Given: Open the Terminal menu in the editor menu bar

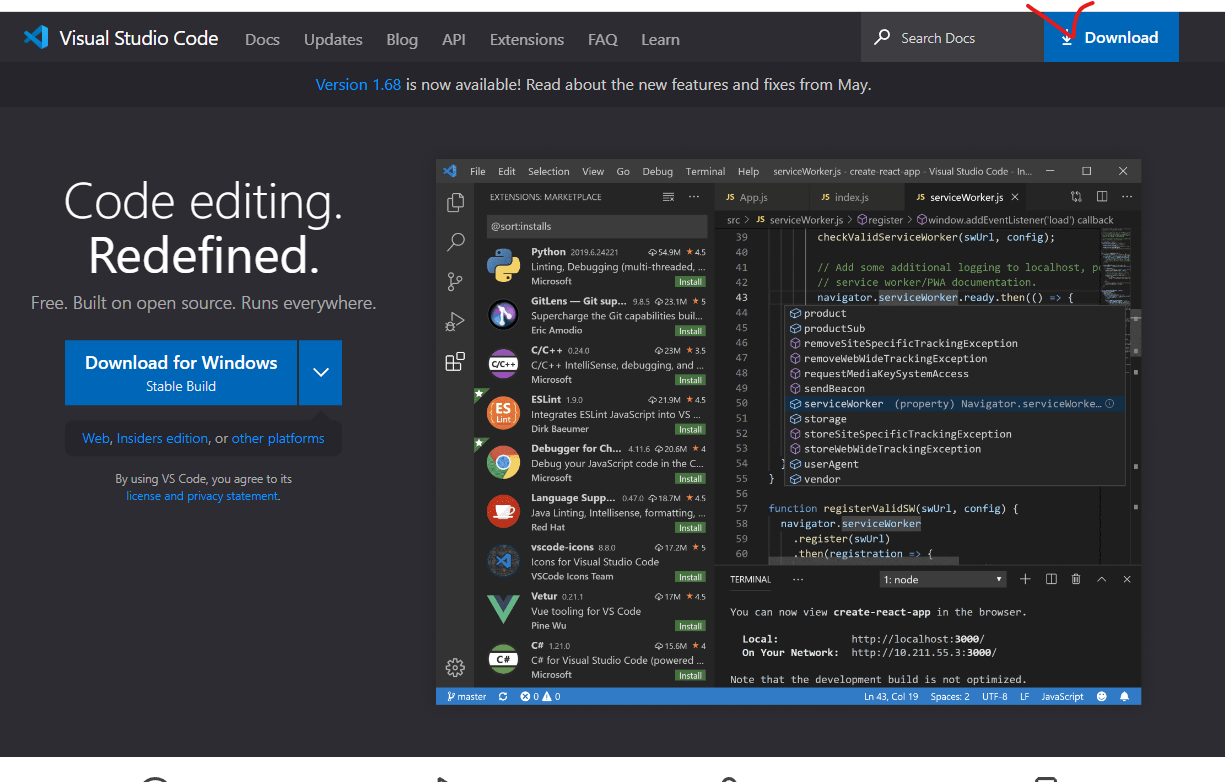Looking at the screenshot, I should 705,171.
